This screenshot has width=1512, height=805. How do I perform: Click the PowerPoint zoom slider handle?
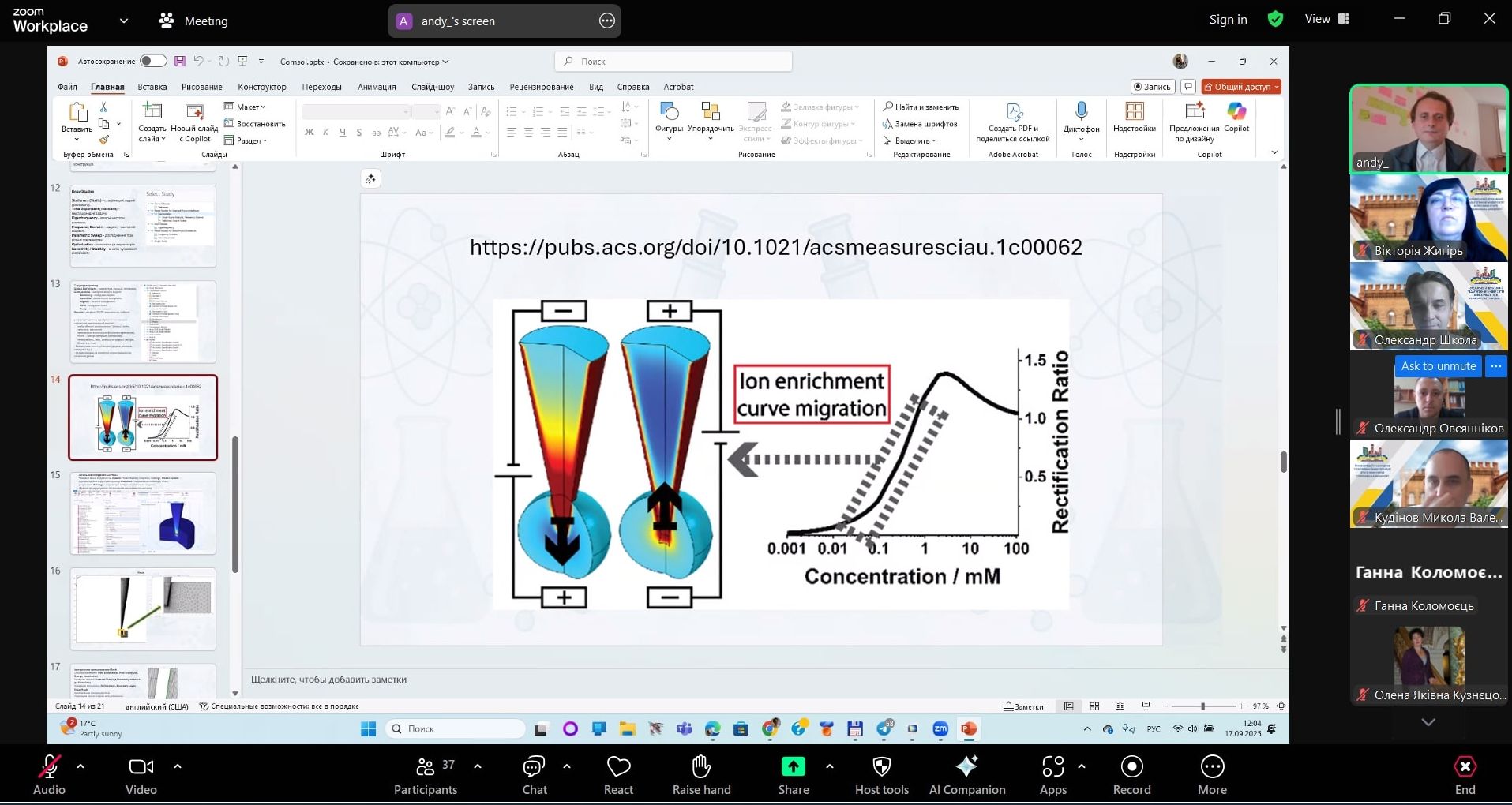pyautogui.click(x=1202, y=706)
